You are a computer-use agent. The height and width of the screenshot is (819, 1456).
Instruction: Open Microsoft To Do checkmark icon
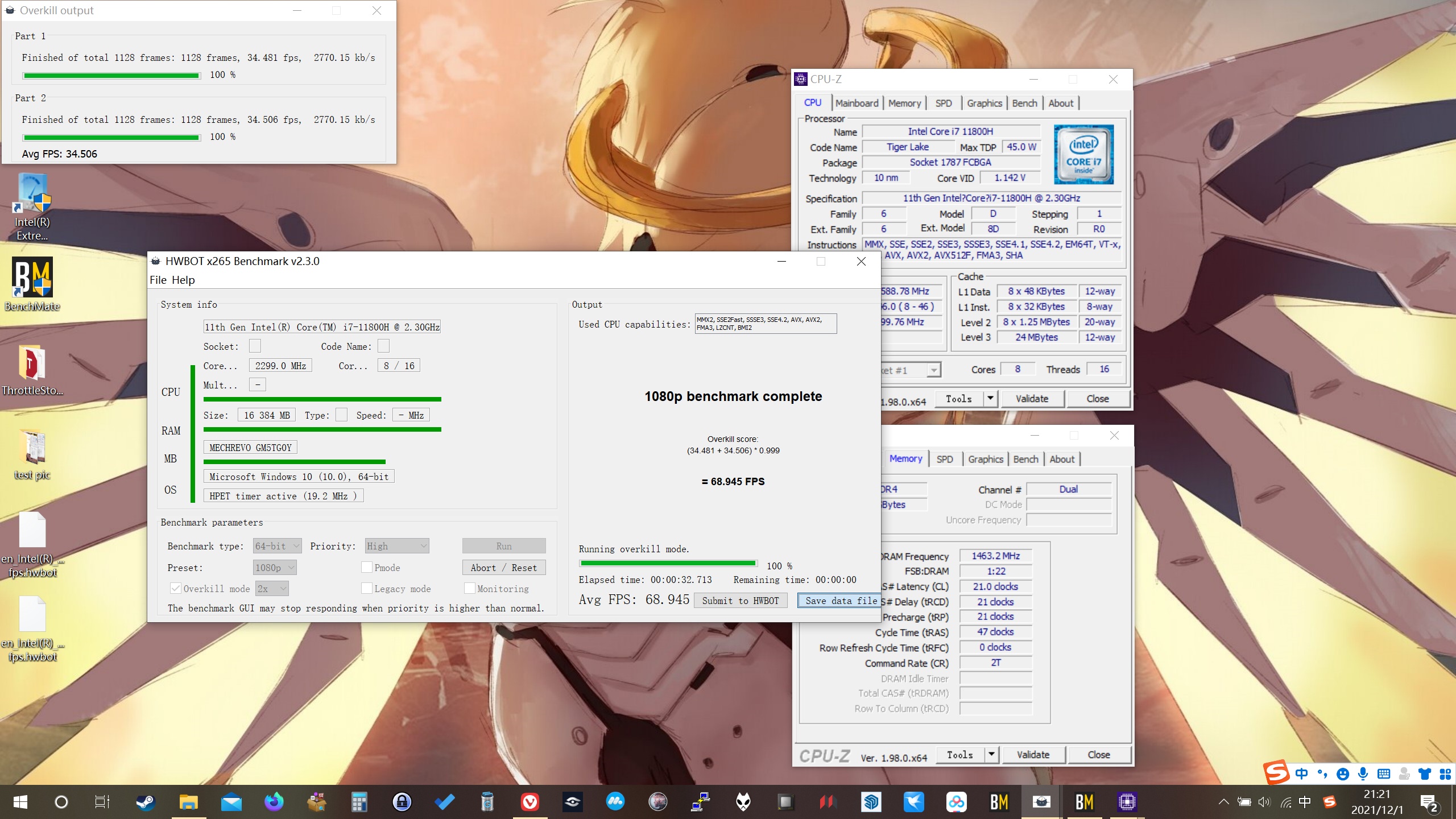(x=445, y=802)
